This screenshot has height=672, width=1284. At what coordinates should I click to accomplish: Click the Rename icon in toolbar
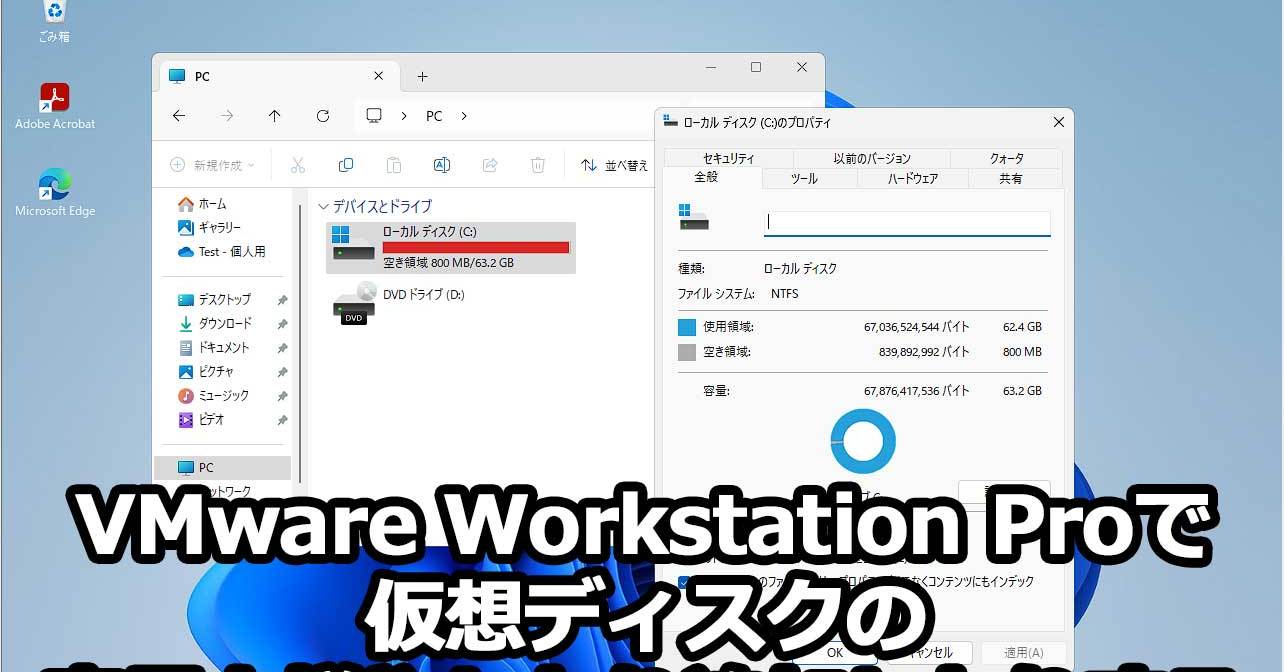[x=441, y=165]
